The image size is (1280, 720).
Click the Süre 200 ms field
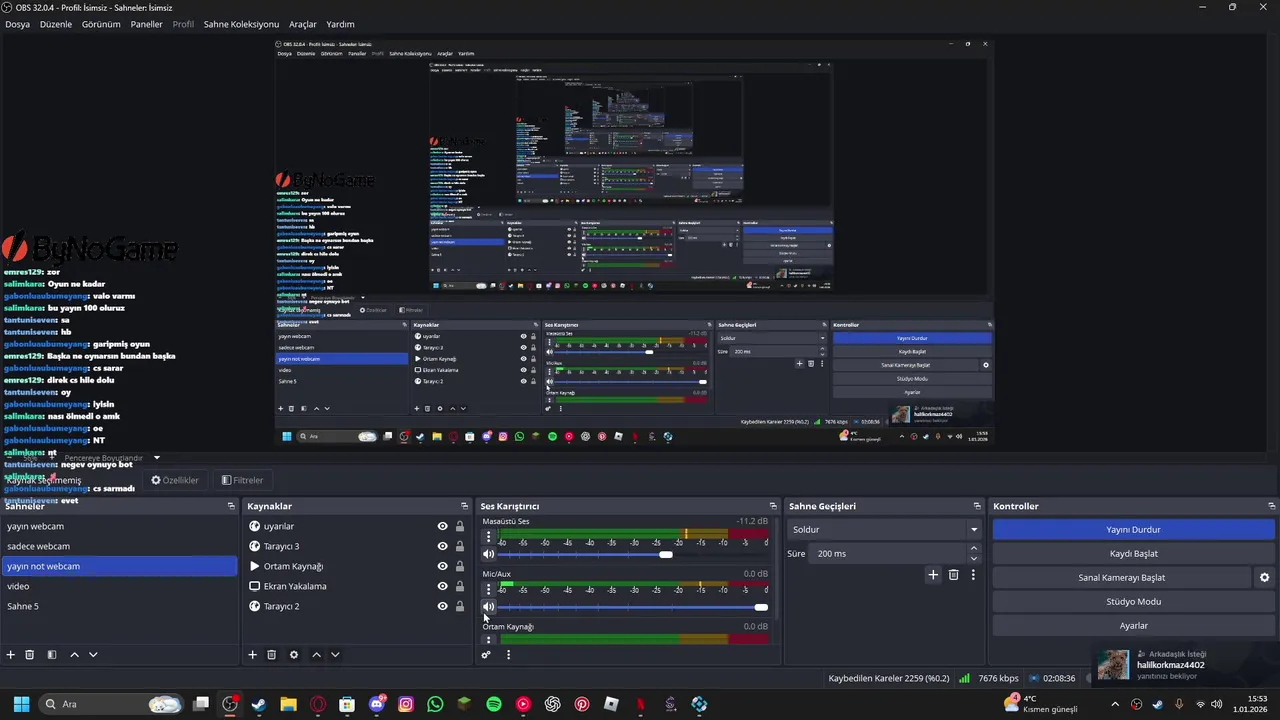pyautogui.click(x=890, y=553)
